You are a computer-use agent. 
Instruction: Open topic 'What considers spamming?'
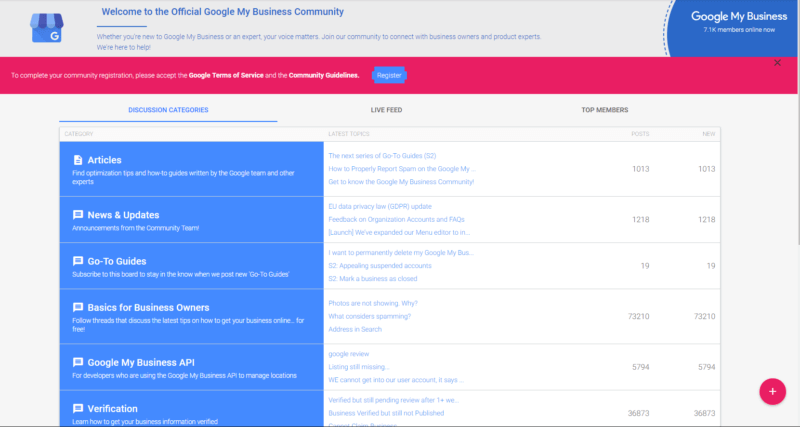click(369, 316)
